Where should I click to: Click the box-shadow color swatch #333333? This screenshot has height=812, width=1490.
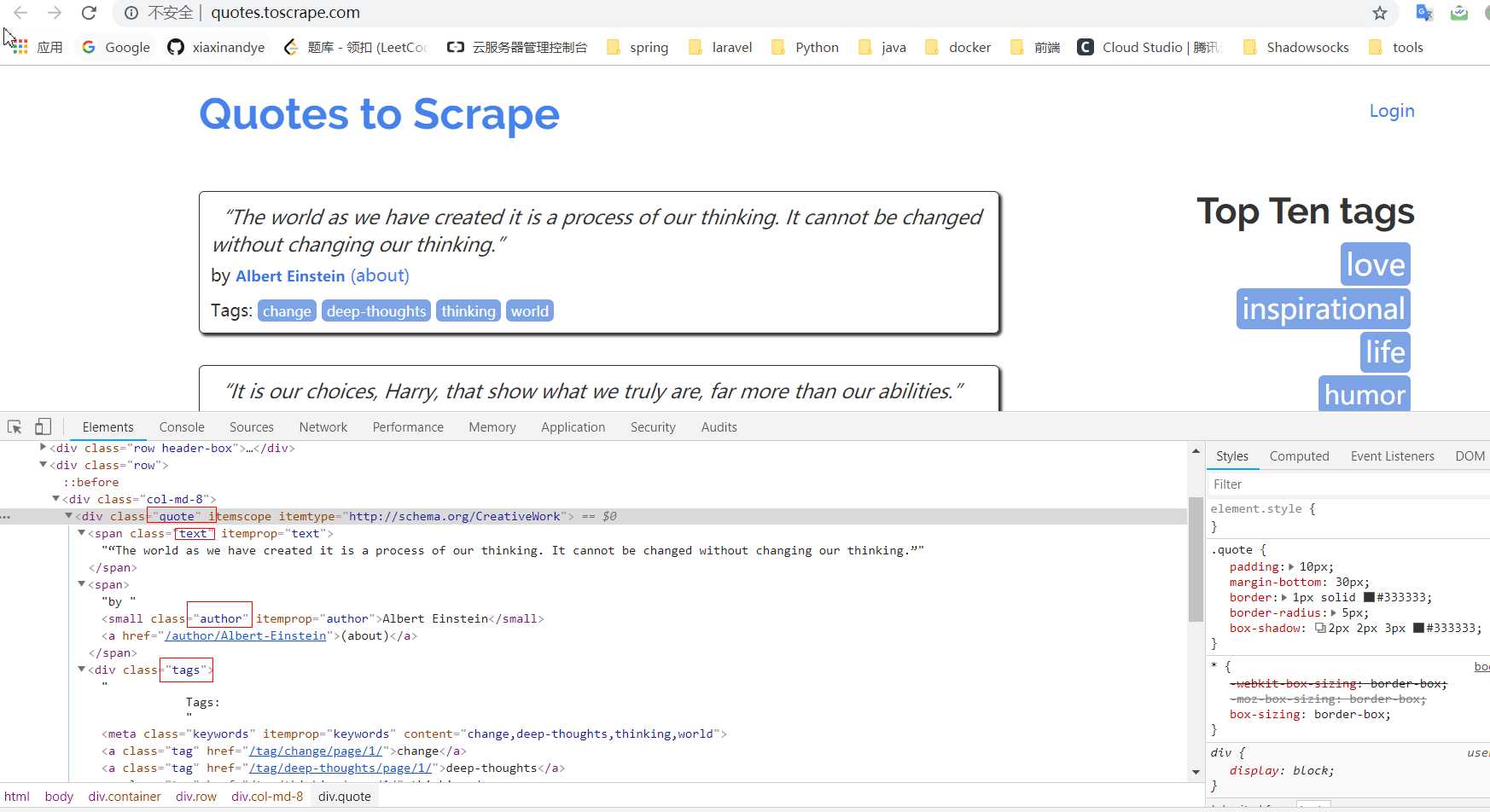click(x=1418, y=628)
